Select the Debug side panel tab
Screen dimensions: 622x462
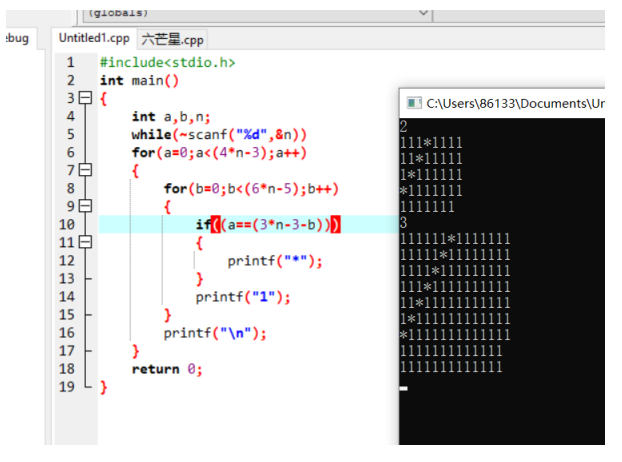pyautogui.click(x=18, y=38)
